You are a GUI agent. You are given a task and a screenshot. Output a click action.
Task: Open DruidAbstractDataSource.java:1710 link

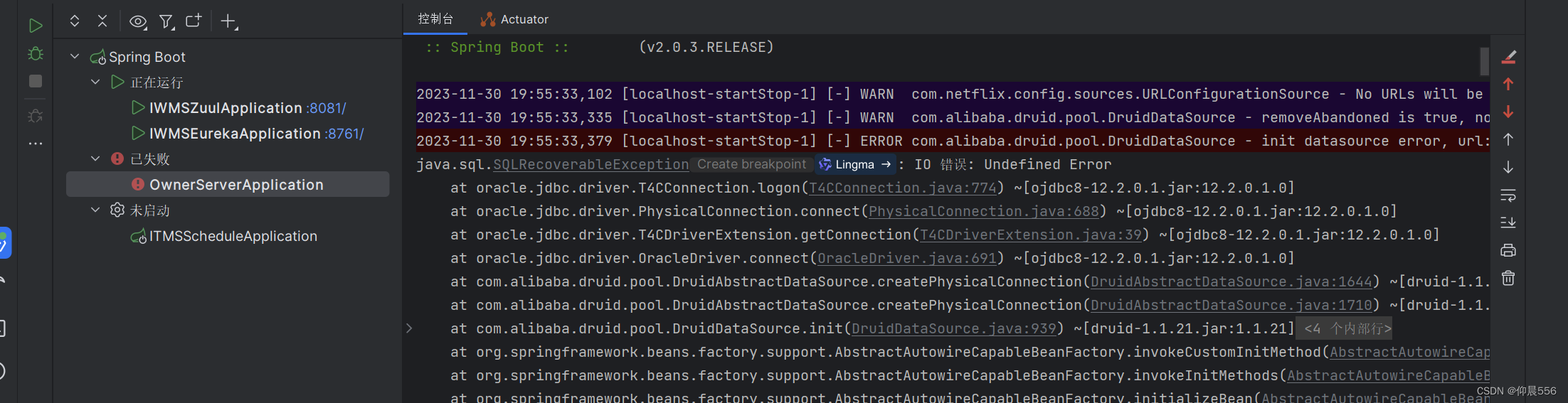pyautogui.click(x=1231, y=305)
